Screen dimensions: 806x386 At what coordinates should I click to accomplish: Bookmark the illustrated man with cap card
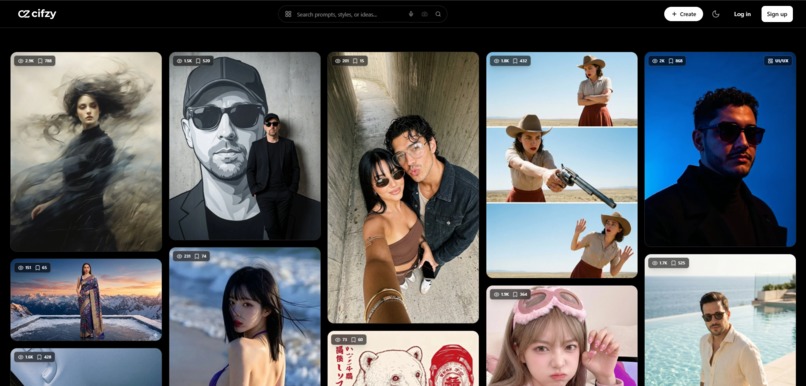(198, 61)
